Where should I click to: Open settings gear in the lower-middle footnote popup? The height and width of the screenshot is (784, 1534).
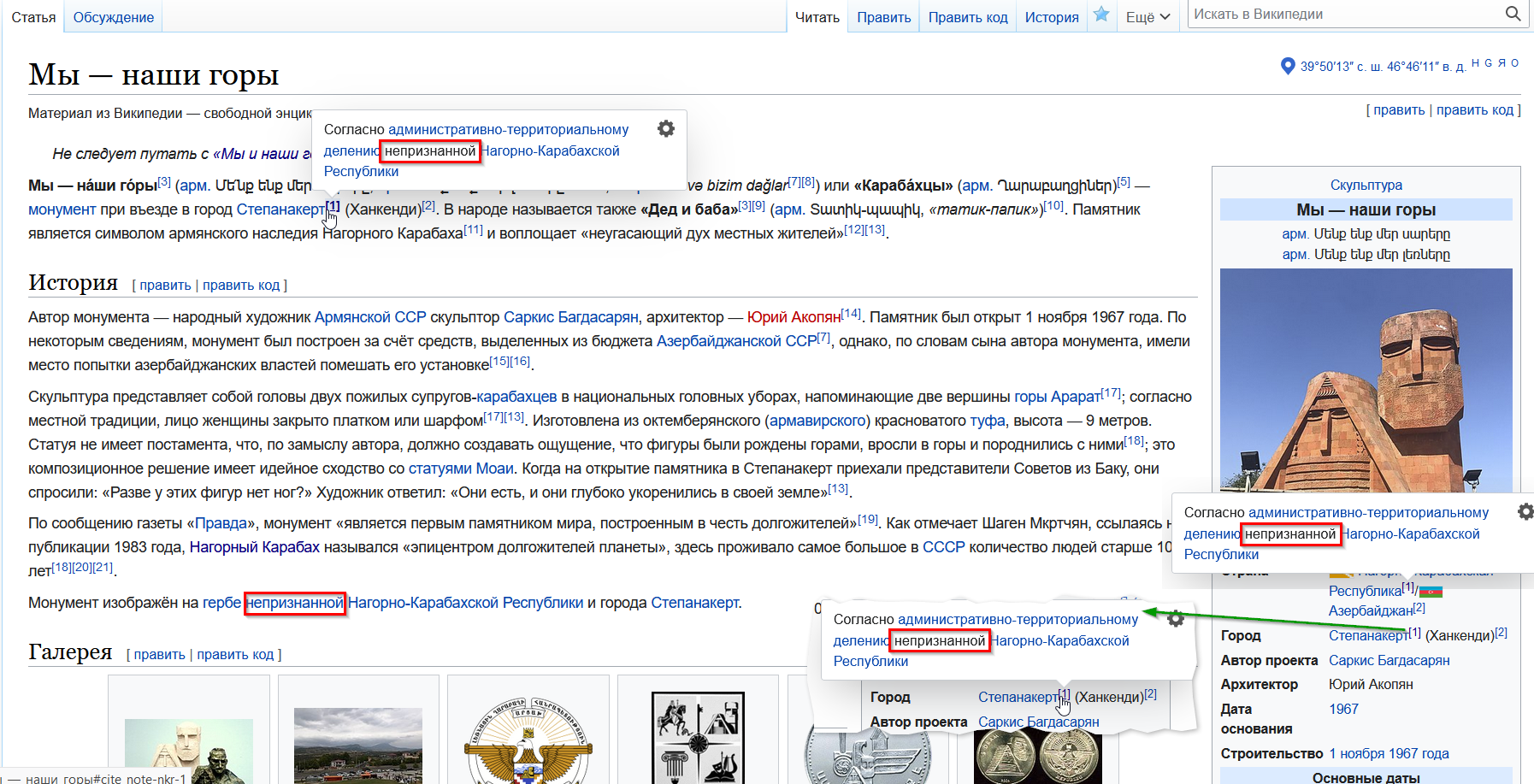(x=1176, y=618)
